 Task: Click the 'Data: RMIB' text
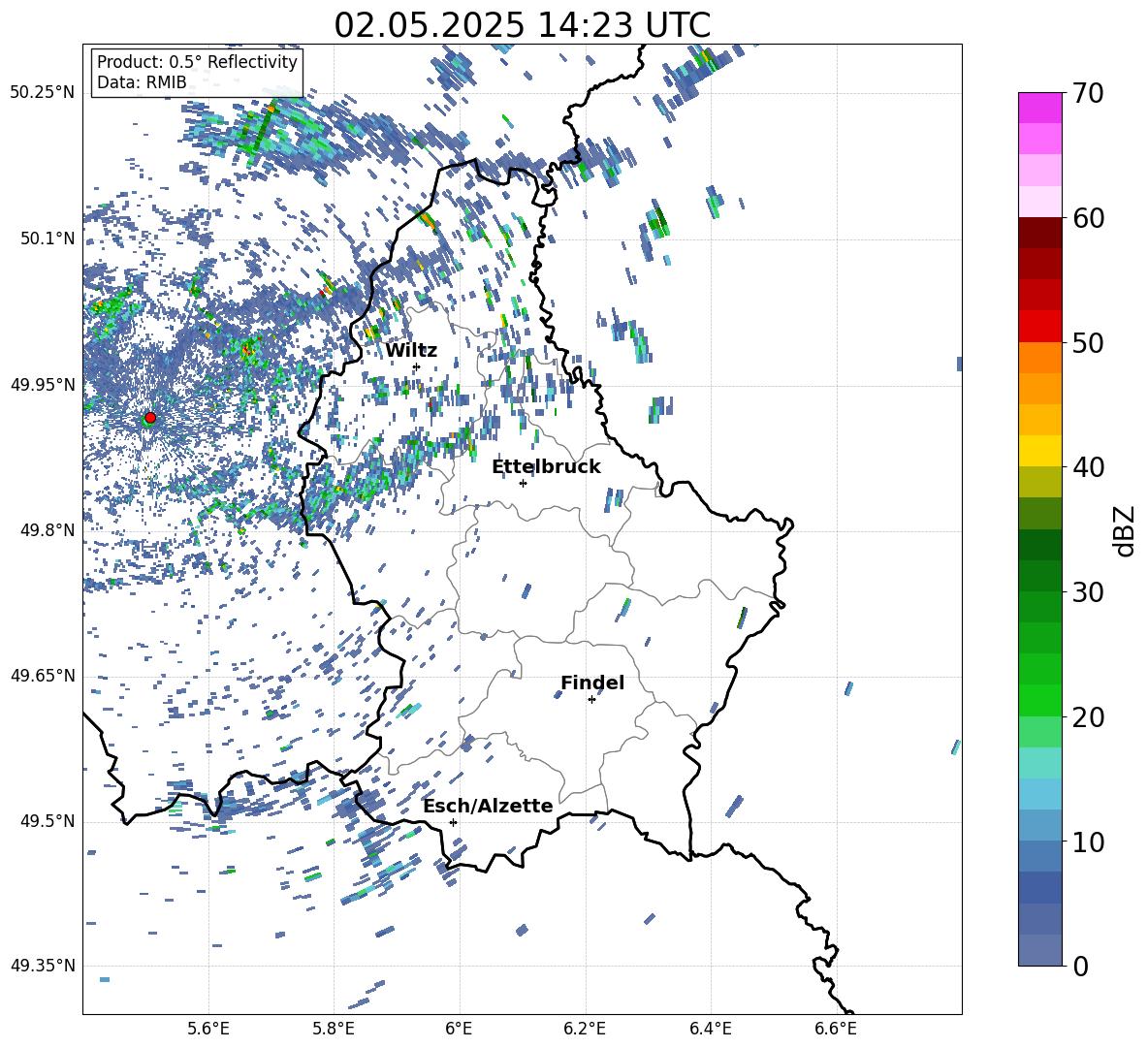pyautogui.click(x=142, y=82)
